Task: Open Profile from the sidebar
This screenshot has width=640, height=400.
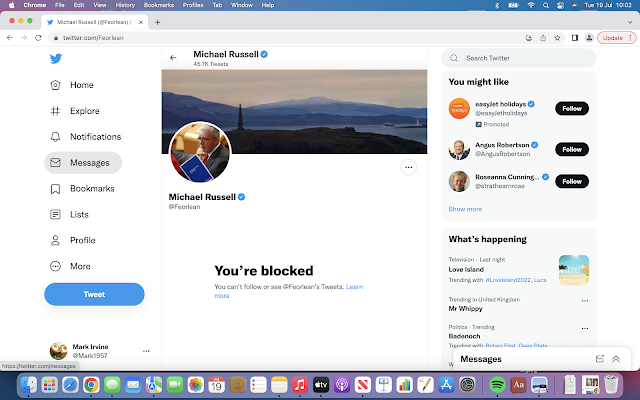Action: point(72,240)
